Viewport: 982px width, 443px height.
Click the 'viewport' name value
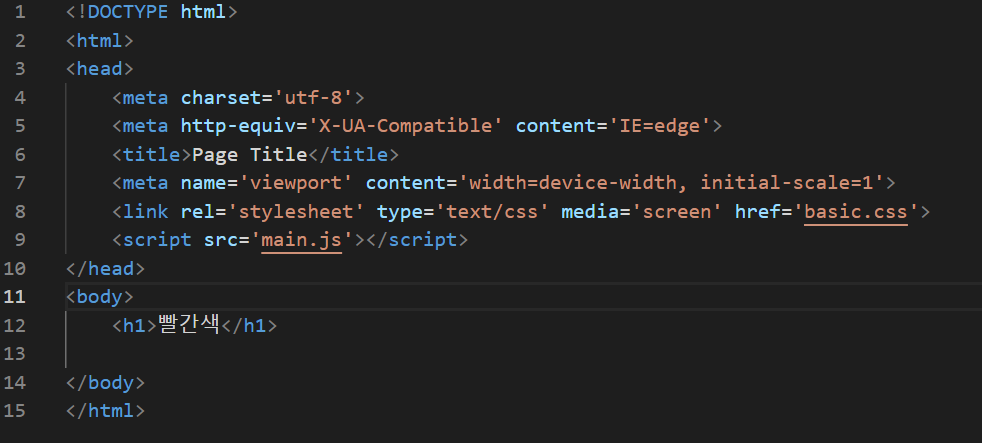pos(296,183)
